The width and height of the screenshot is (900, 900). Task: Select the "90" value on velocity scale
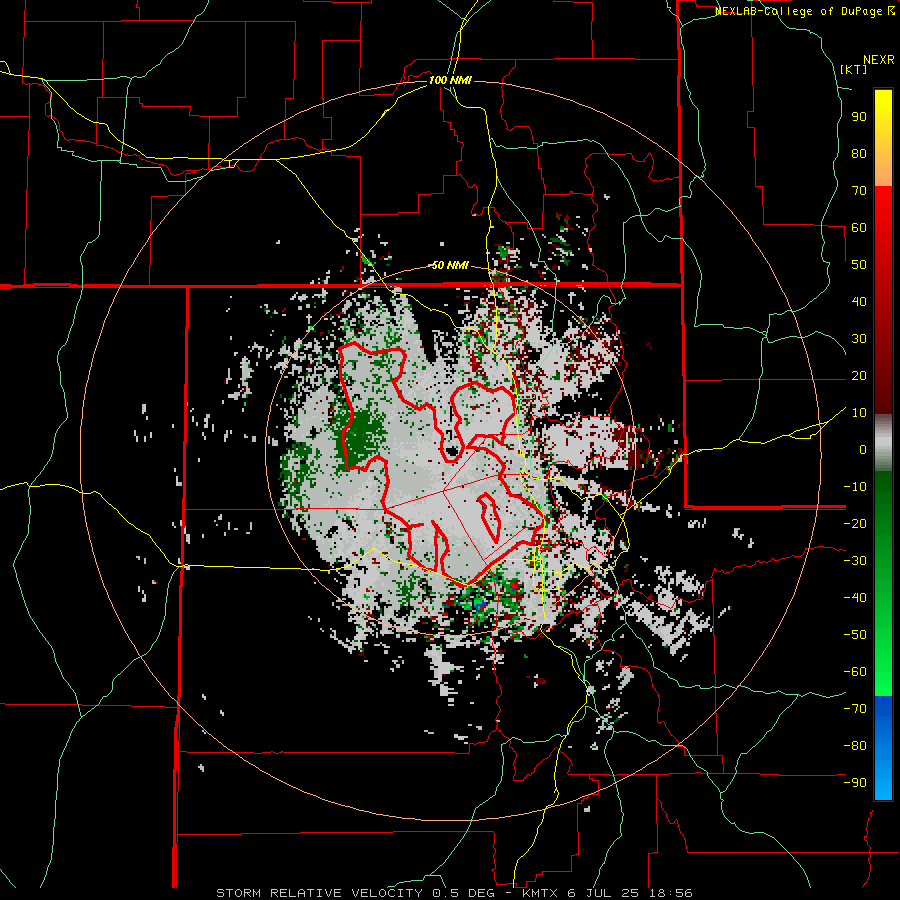[x=859, y=117]
